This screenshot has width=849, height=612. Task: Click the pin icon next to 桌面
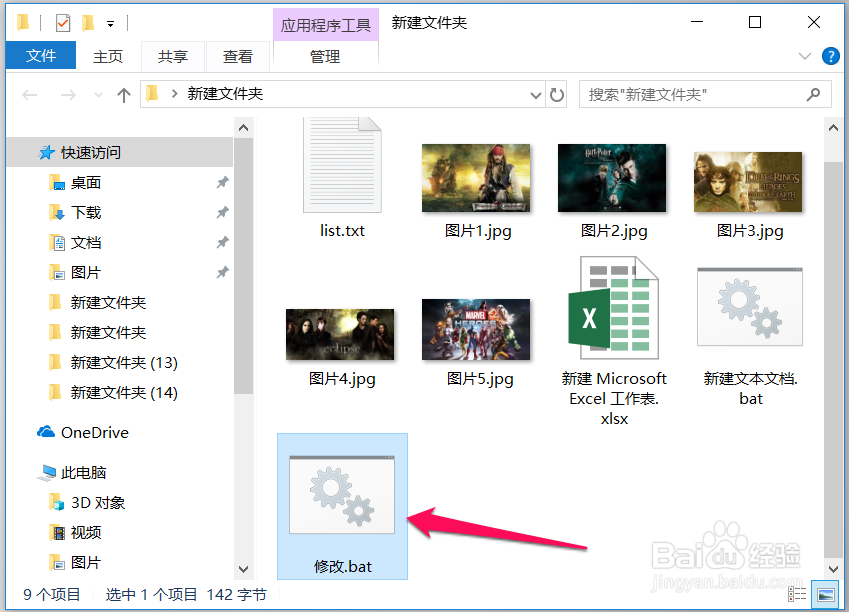tap(222, 183)
